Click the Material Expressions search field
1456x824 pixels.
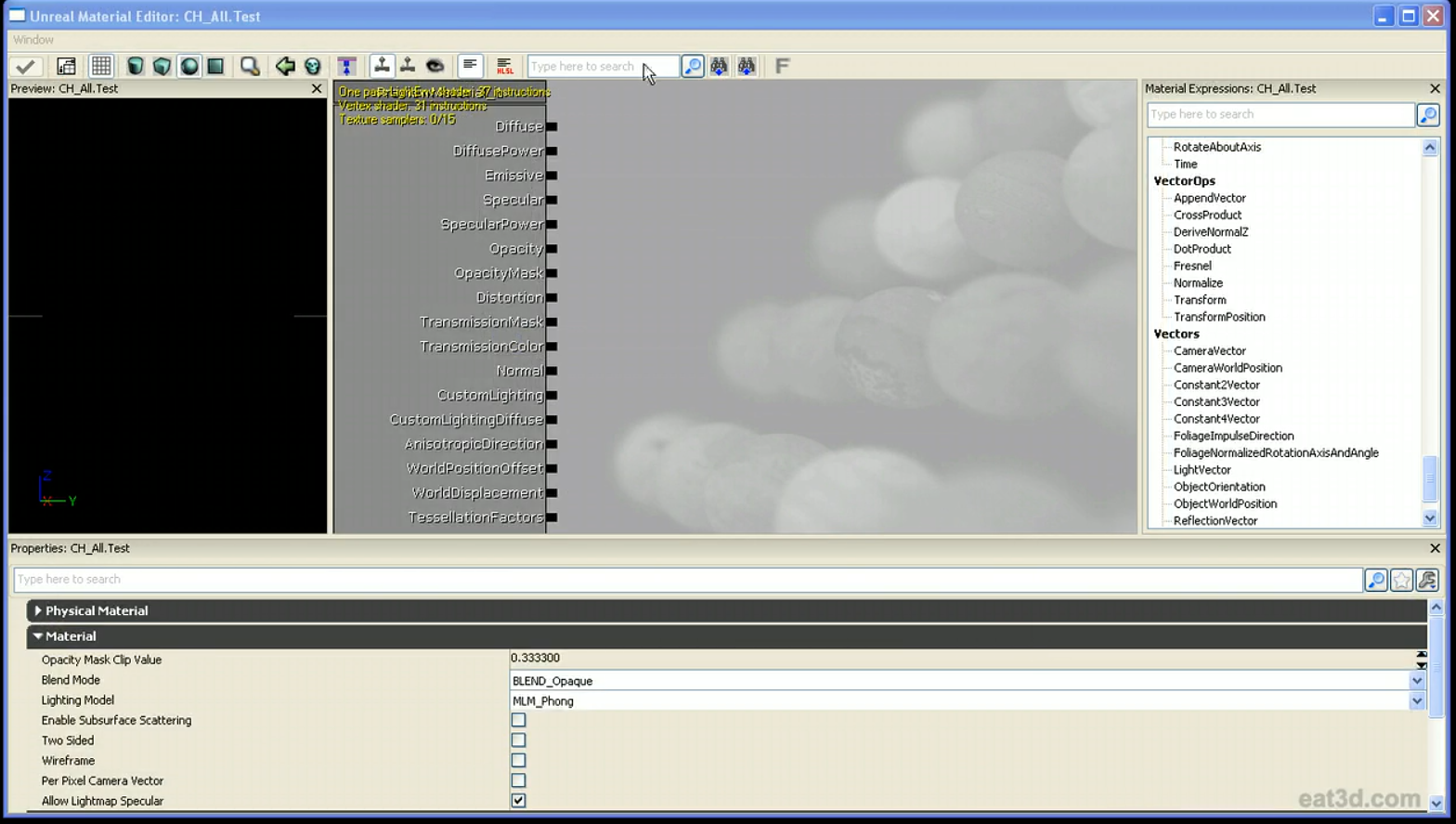point(1280,114)
